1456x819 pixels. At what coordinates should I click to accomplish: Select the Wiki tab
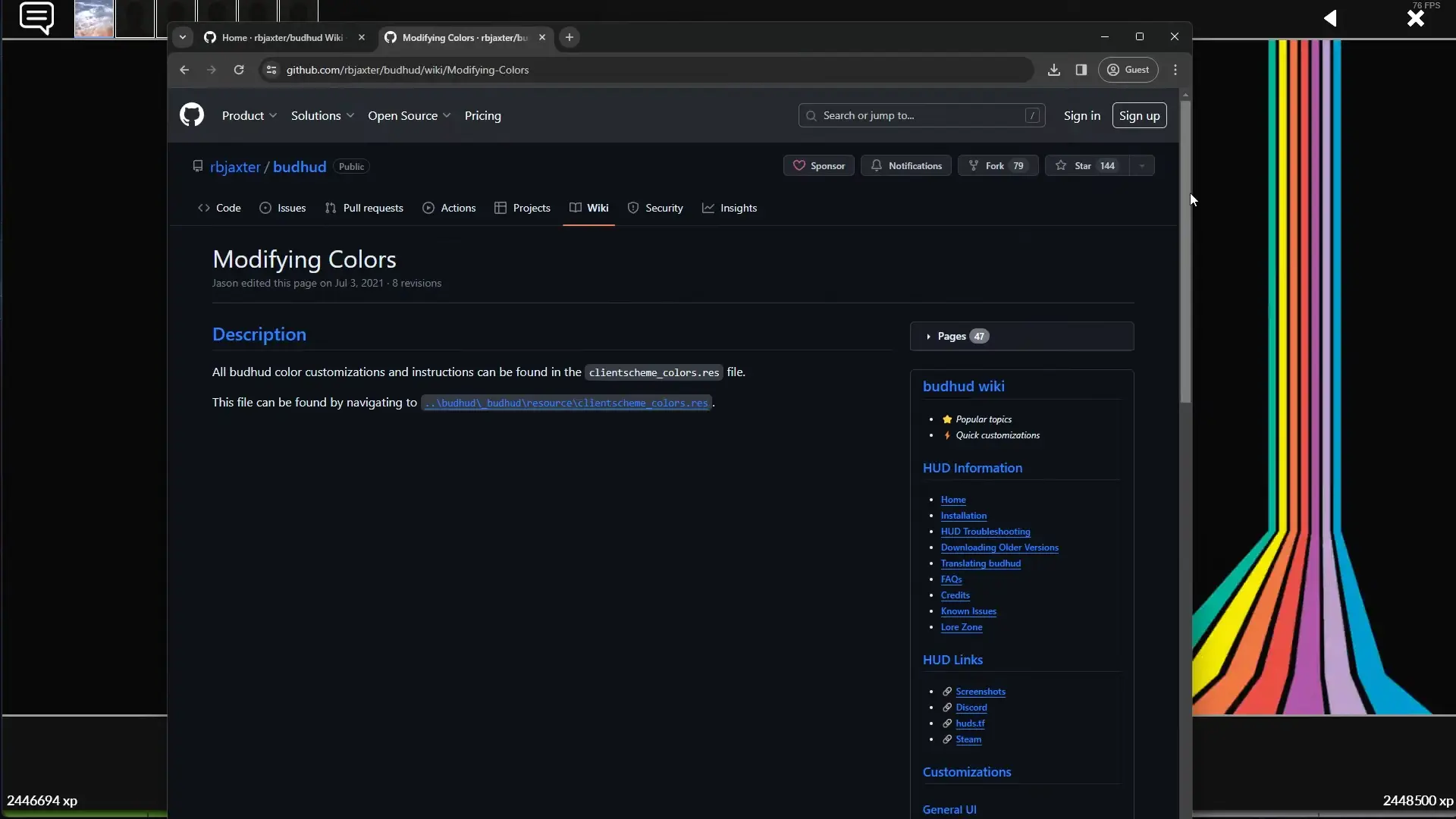589,208
